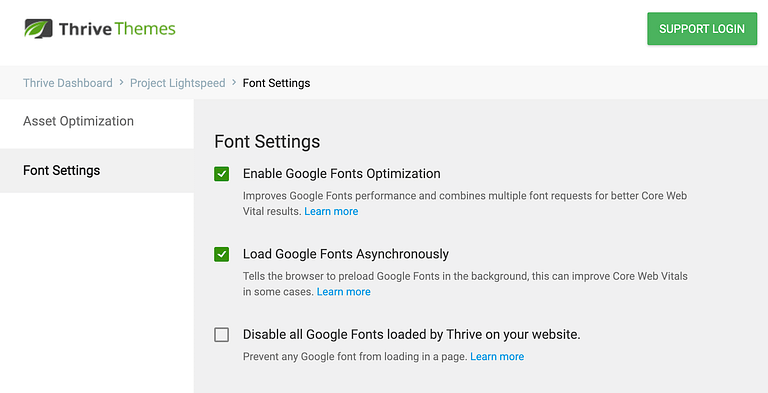
Task: Click the Disable all Google Fonts label text
Action: click(411, 335)
